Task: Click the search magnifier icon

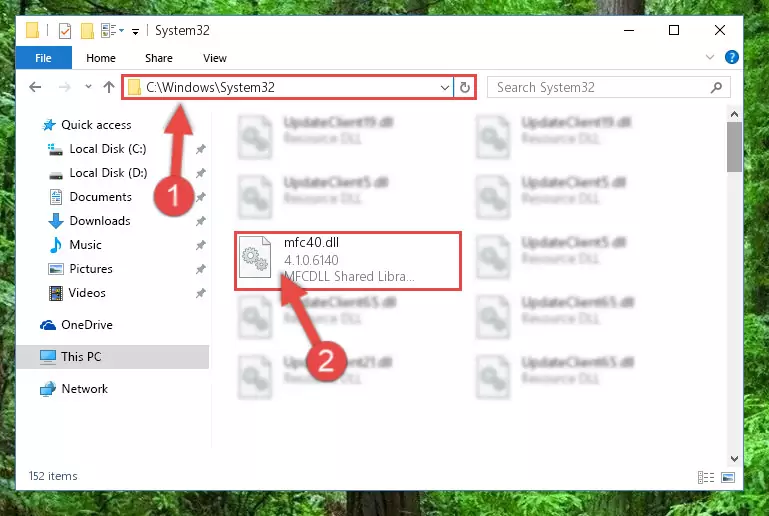Action: (x=716, y=87)
